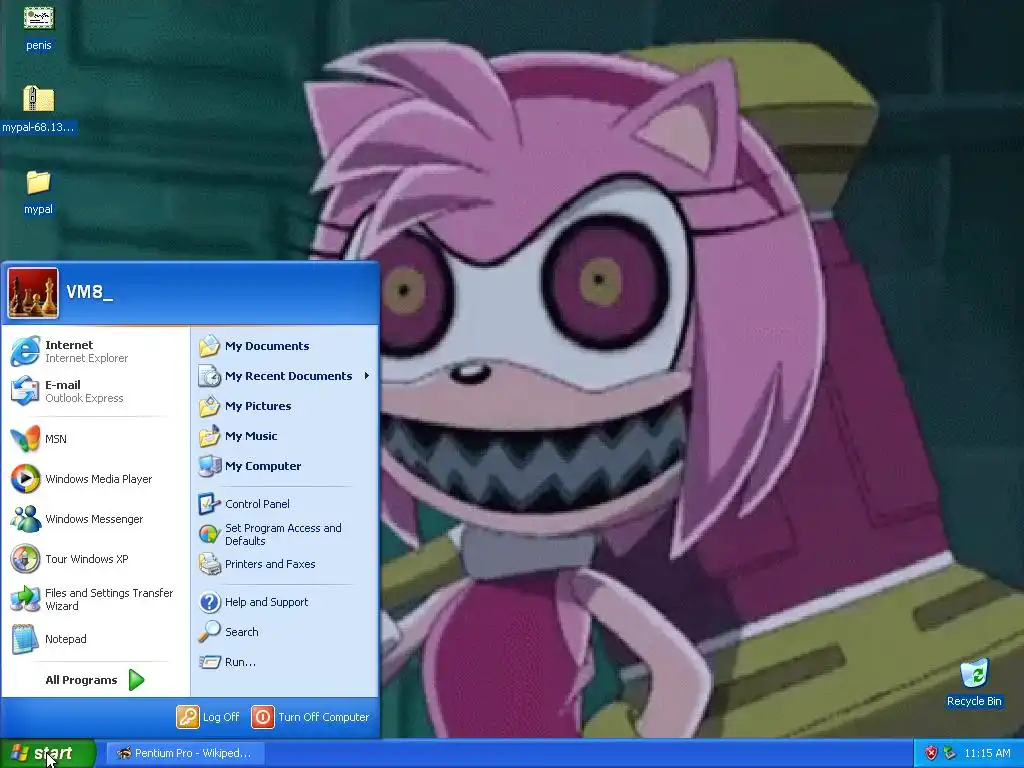Screen dimensions: 1024x768
Task: Click the 11:15 AM system clock
Action: pyautogui.click(x=987, y=753)
